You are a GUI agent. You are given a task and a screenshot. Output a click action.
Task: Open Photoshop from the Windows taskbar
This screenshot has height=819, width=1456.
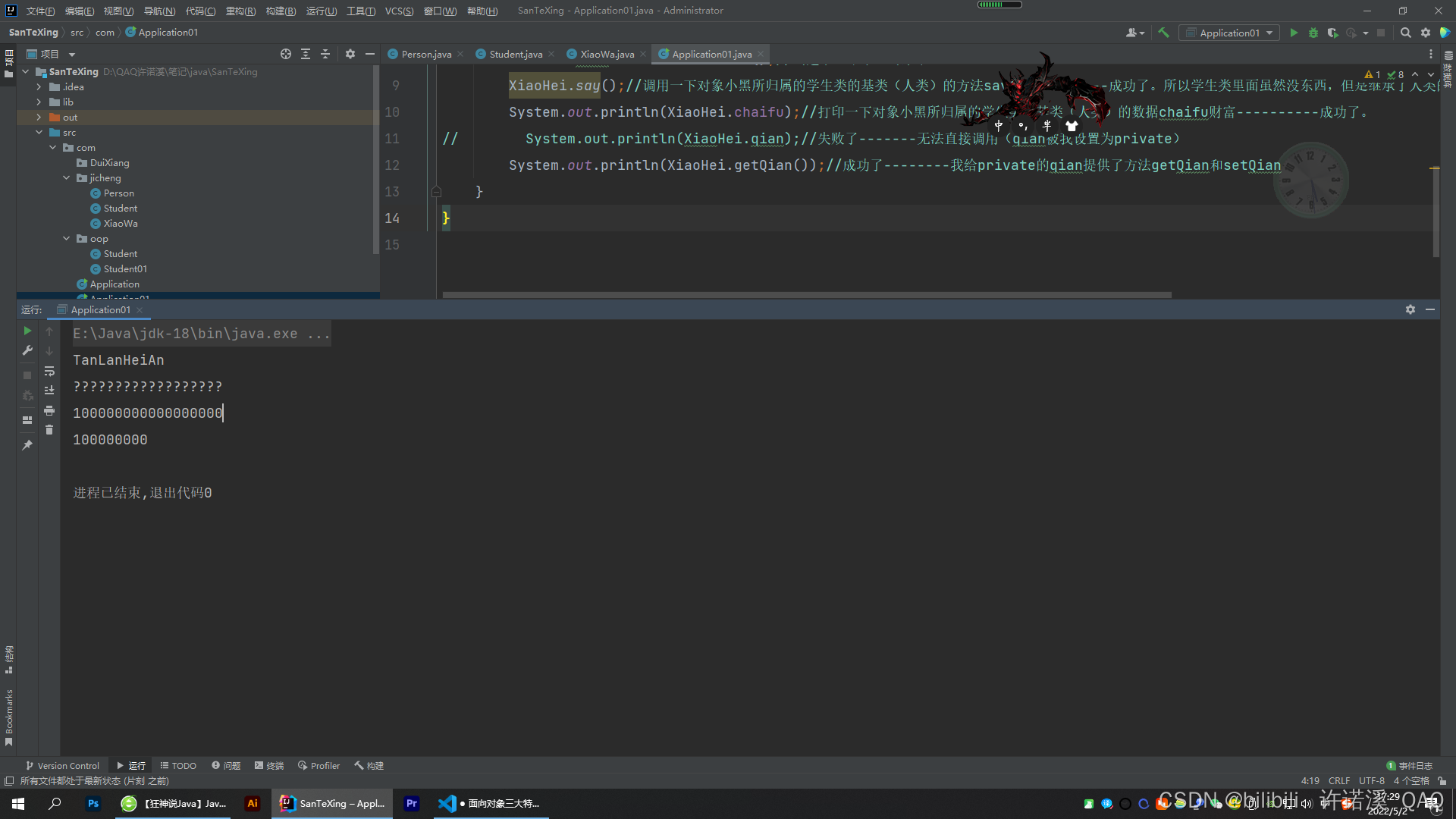click(x=93, y=804)
